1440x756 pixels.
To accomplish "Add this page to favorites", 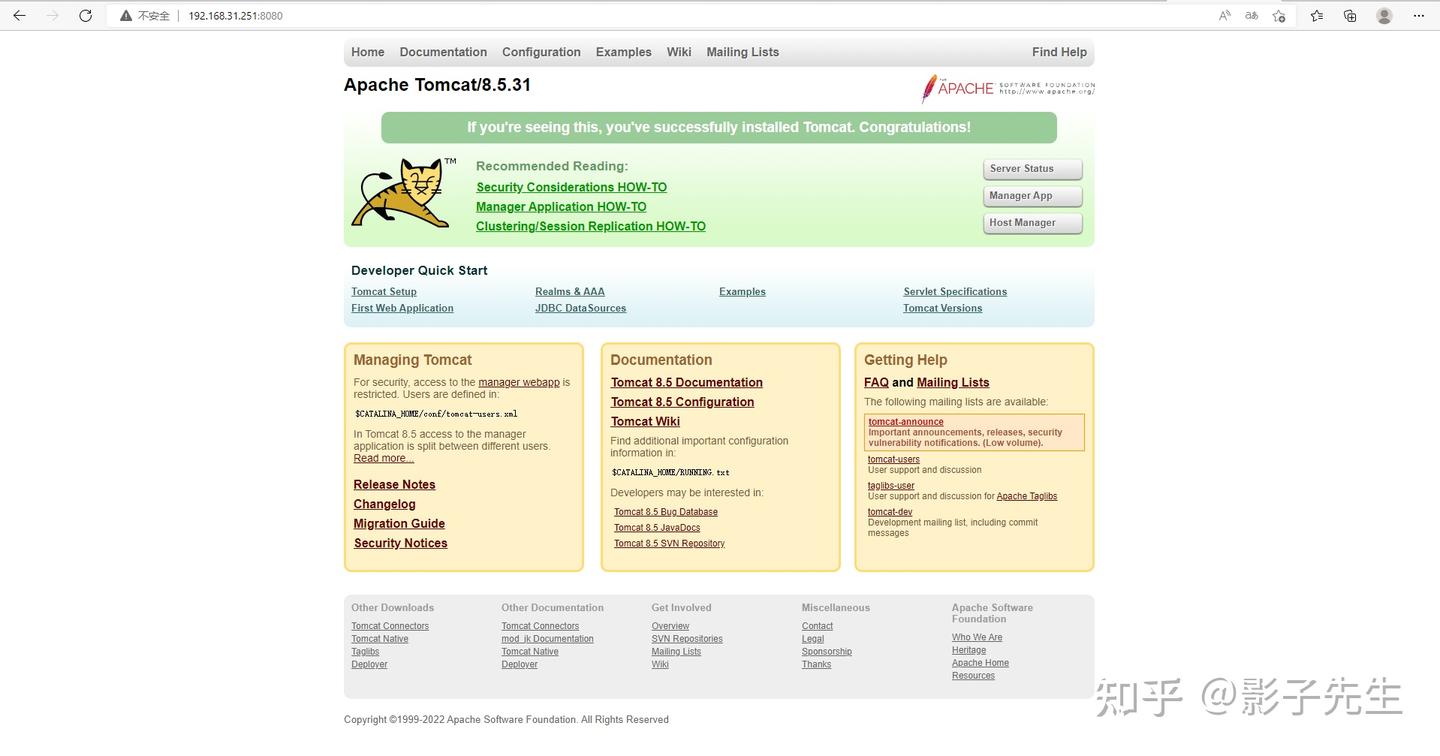I will click(1279, 15).
